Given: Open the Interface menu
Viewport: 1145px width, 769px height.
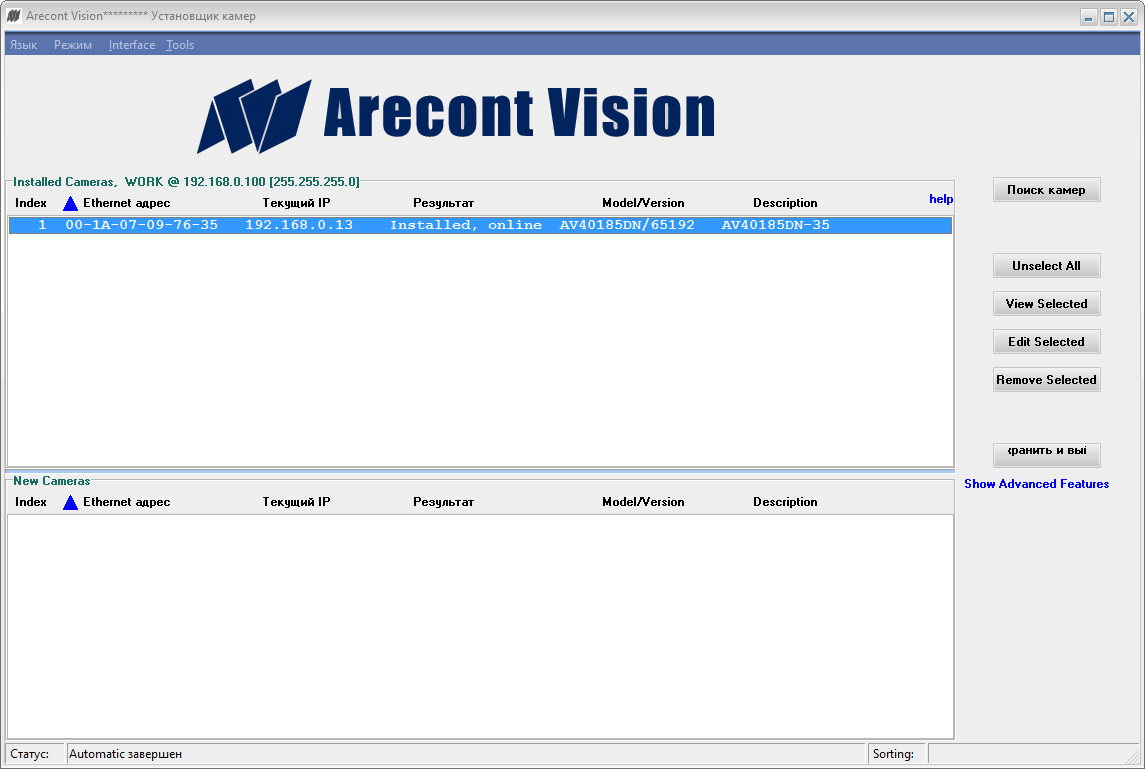Looking at the screenshot, I should click(x=131, y=45).
